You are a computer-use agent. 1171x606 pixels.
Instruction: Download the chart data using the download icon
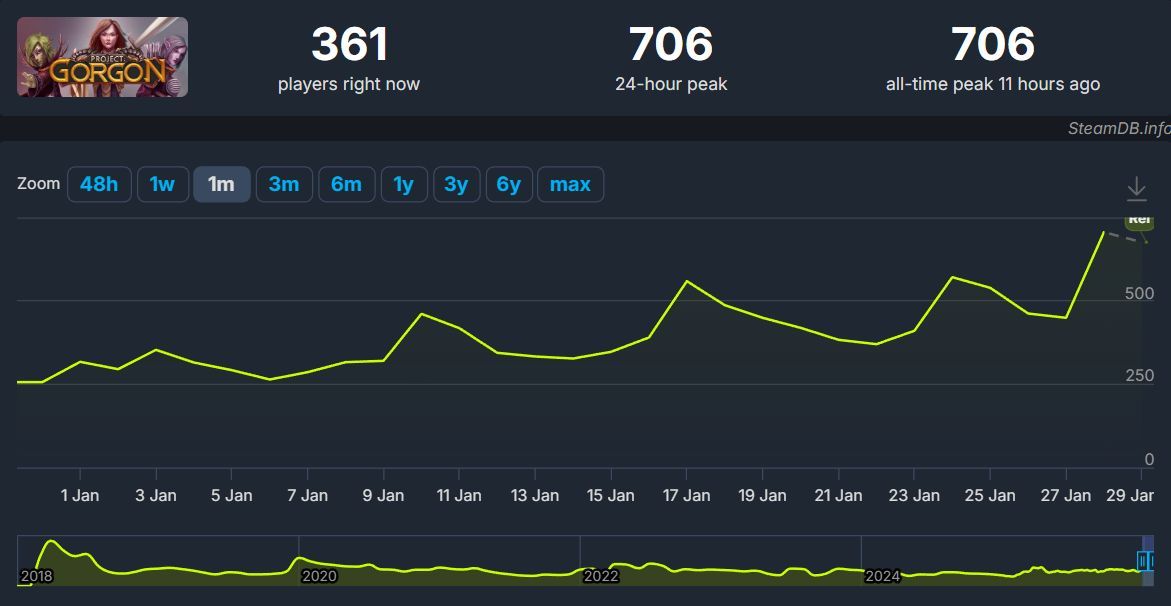[x=1135, y=188]
